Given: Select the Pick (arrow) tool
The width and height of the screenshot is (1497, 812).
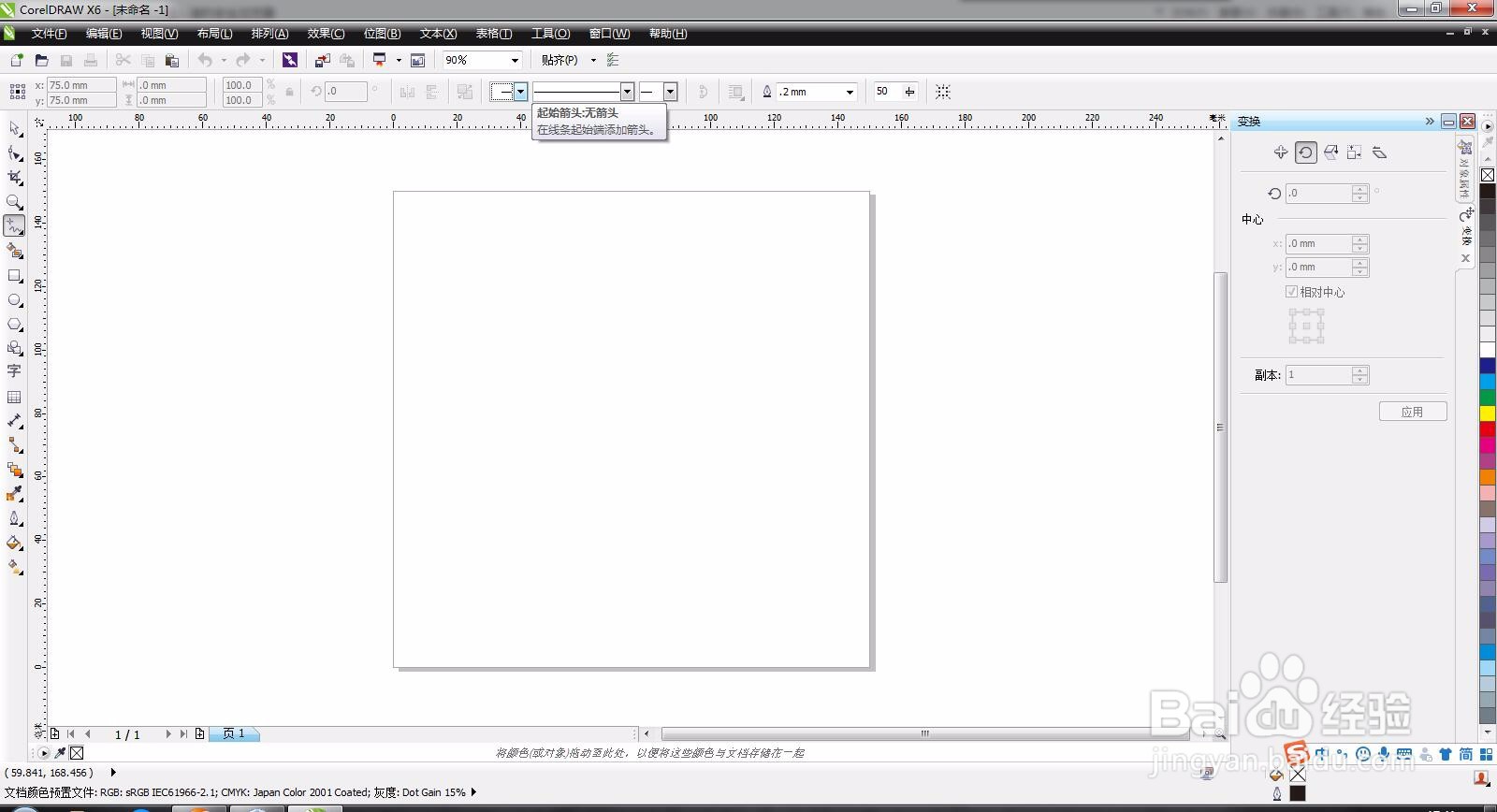Looking at the screenshot, I should click(x=14, y=128).
